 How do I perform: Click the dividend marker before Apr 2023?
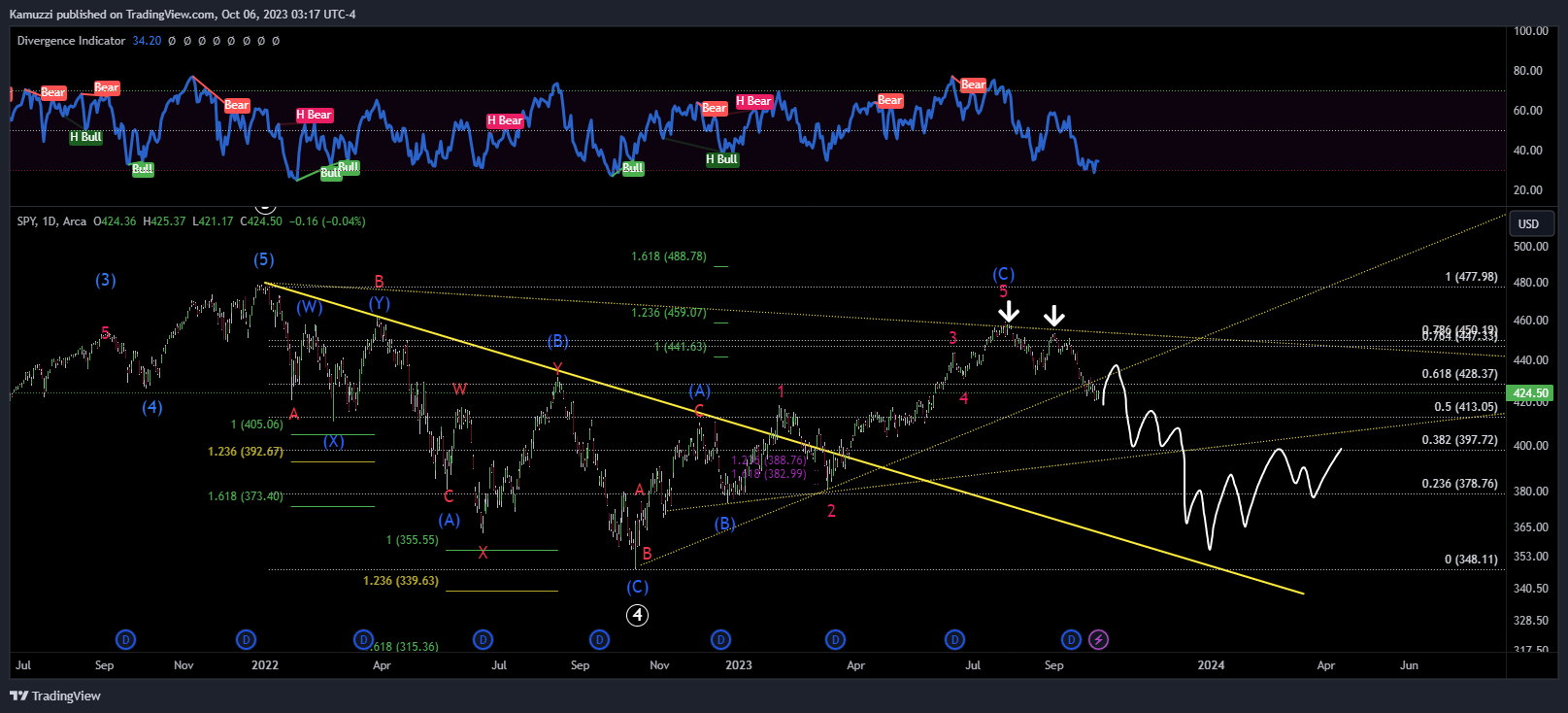coord(835,639)
